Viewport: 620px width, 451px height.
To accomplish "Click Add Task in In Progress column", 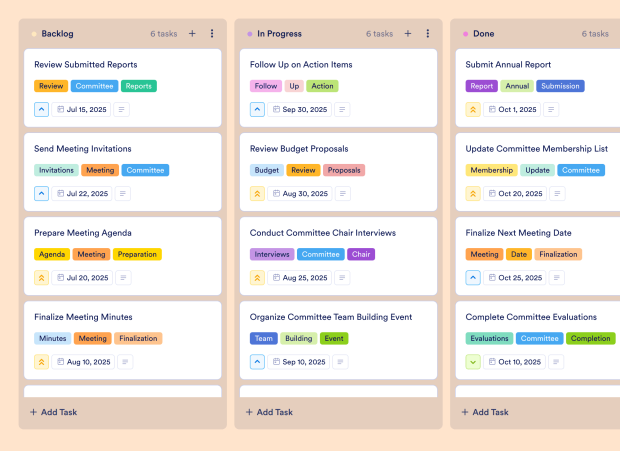I will [269, 412].
